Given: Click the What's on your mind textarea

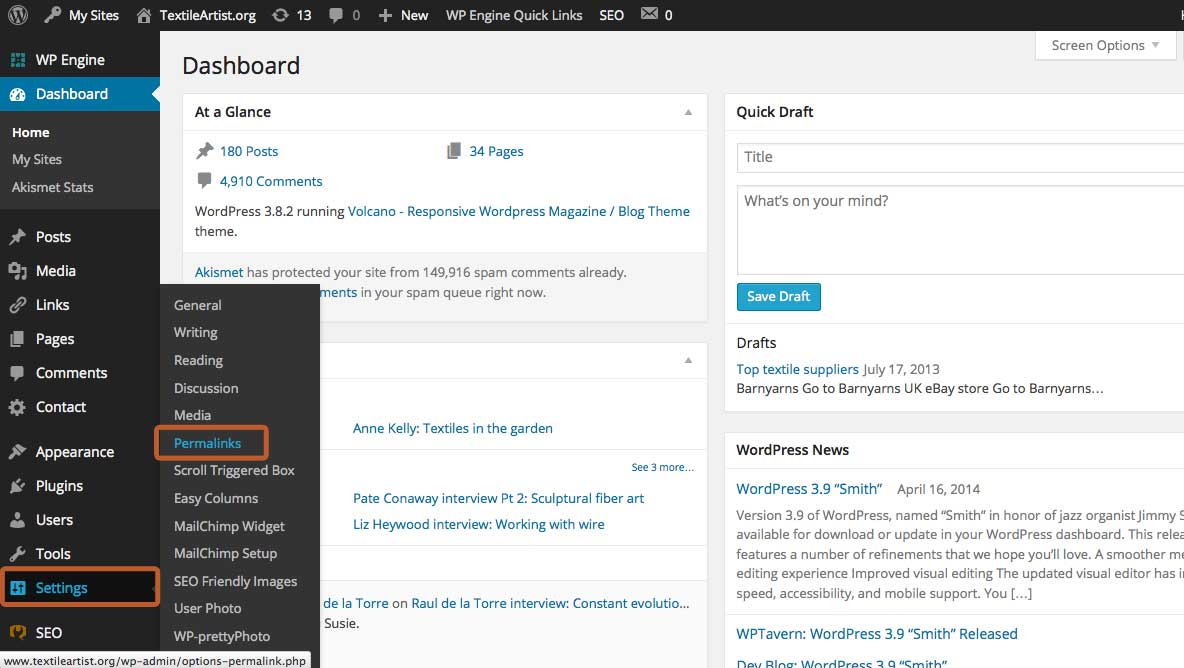Looking at the screenshot, I should pos(960,230).
